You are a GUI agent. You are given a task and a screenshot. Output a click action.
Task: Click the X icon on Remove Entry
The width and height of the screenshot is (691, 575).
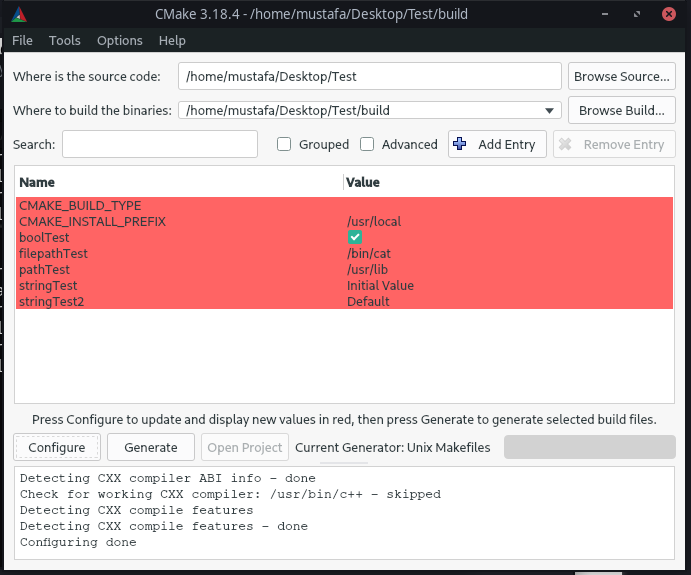click(565, 144)
